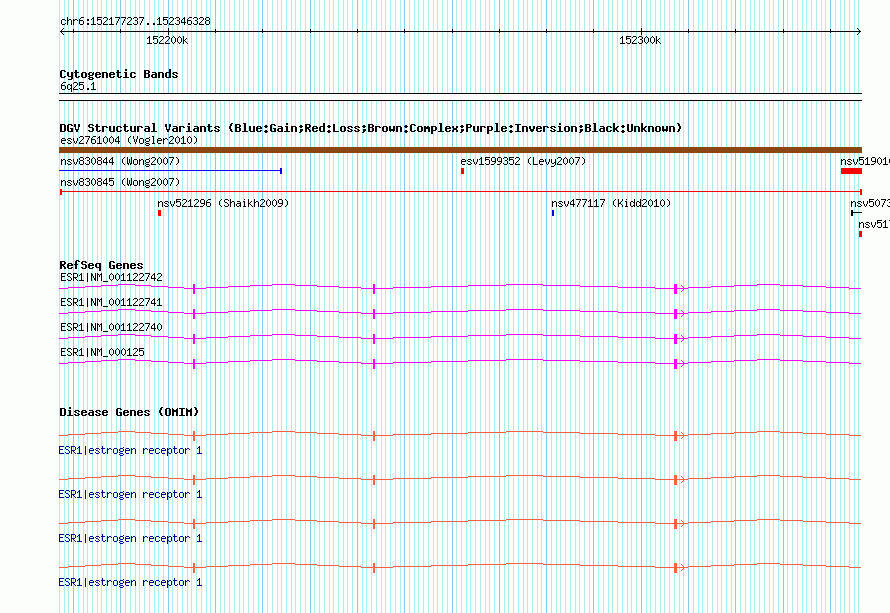Viewport: 890px width, 613px height.
Task: Select the Cytogenetic Bands track title
Action: tap(119, 74)
